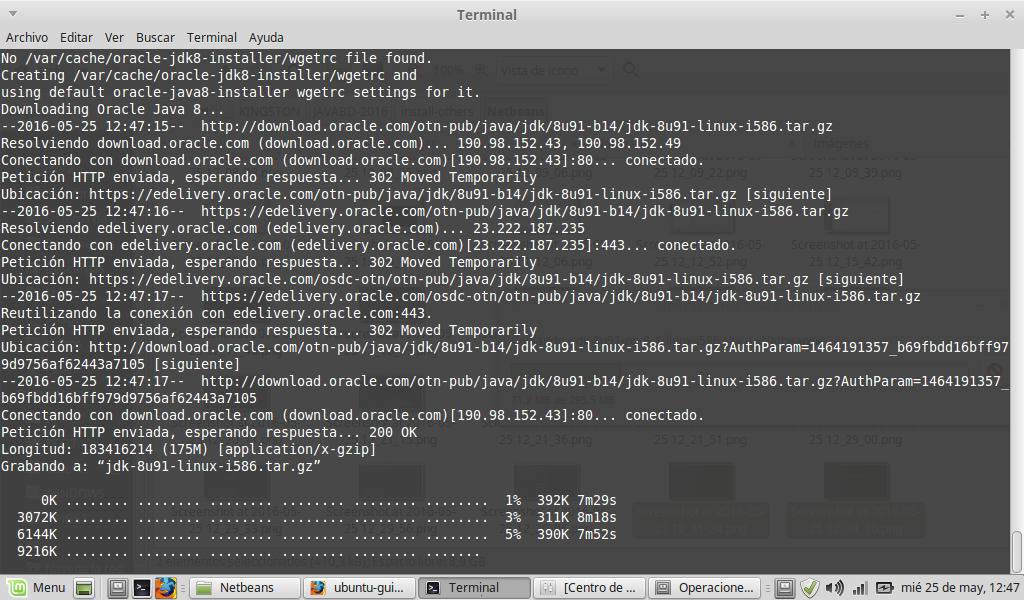Launch Firefox from the panel launcher

pos(165,588)
